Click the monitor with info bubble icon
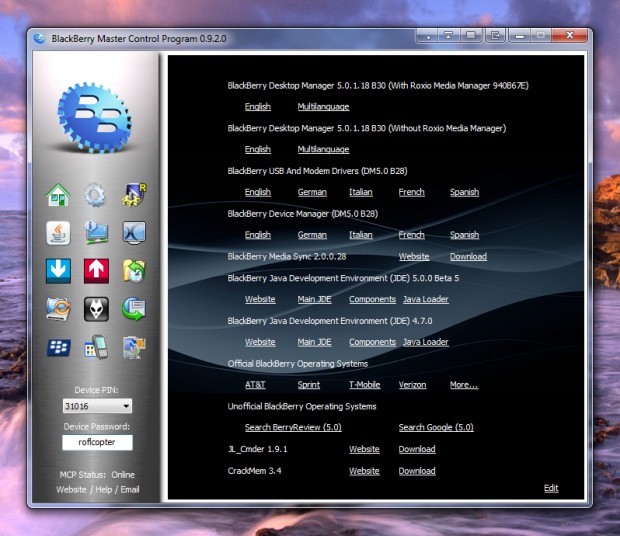 click(x=96, y=233)
